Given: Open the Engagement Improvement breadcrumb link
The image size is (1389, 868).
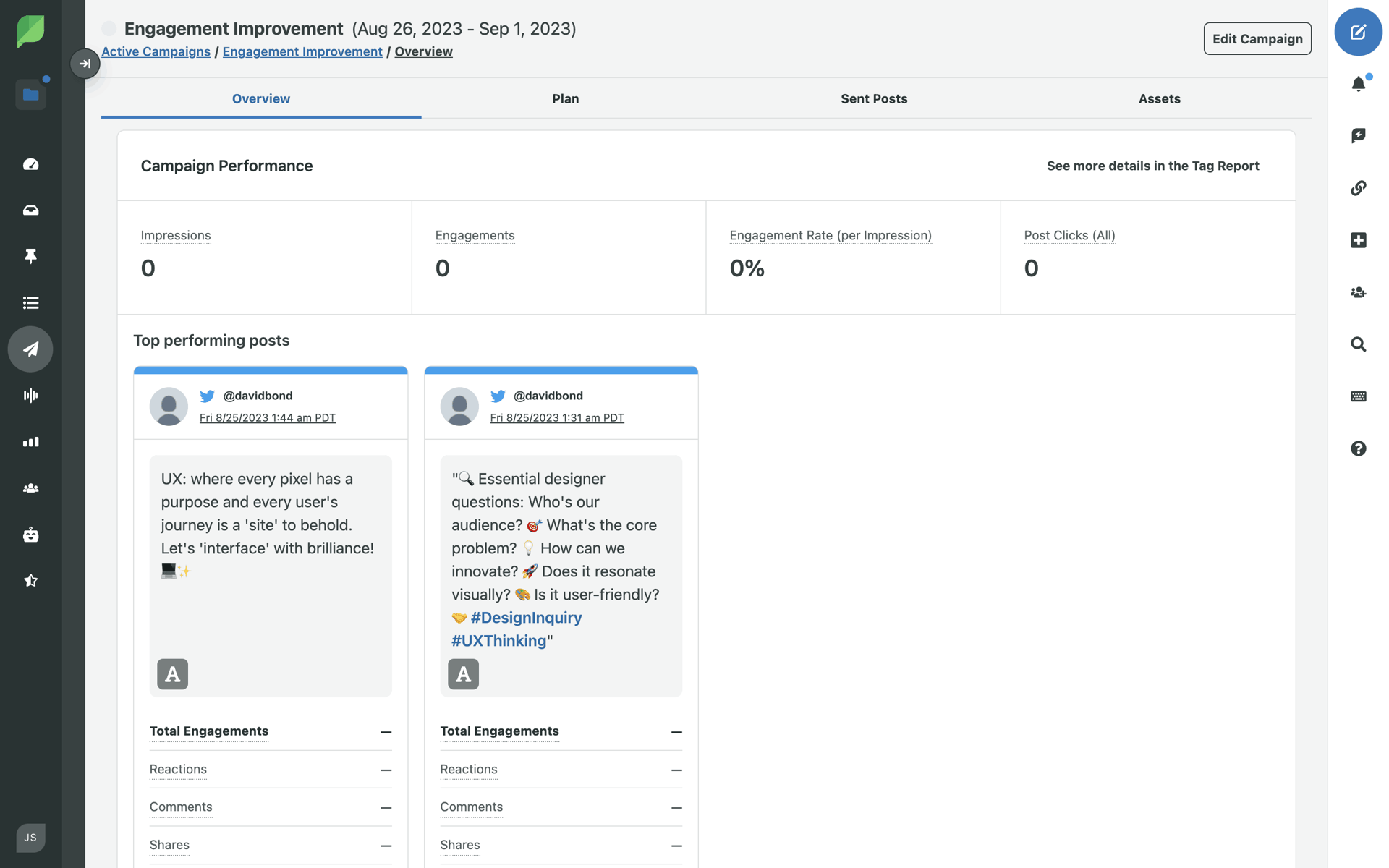Looking at the screenshot, I should coord(302,51).
